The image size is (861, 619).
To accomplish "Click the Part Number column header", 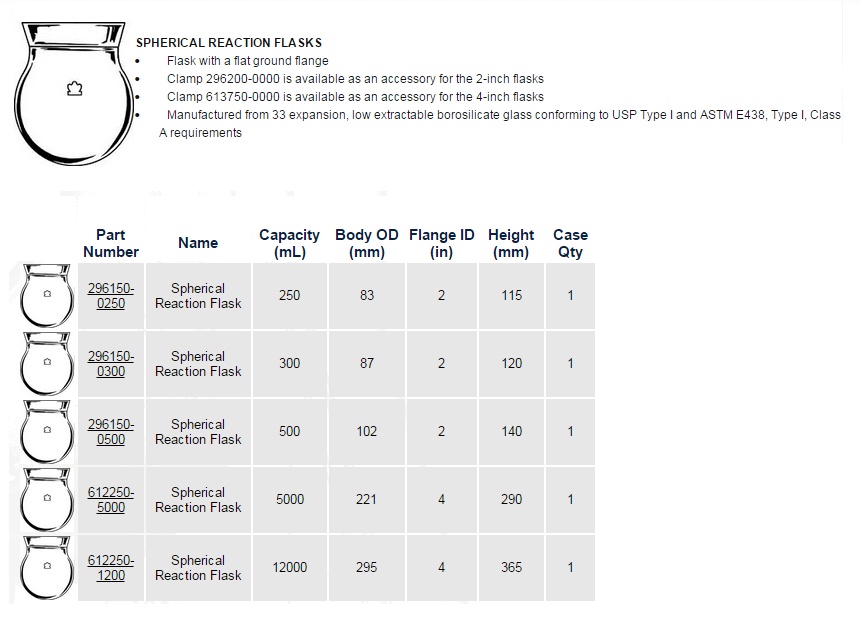I will coord(111,243).
